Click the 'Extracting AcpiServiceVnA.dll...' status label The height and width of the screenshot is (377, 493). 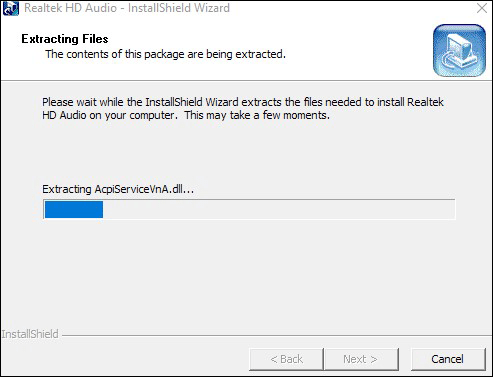pos(118,189)
